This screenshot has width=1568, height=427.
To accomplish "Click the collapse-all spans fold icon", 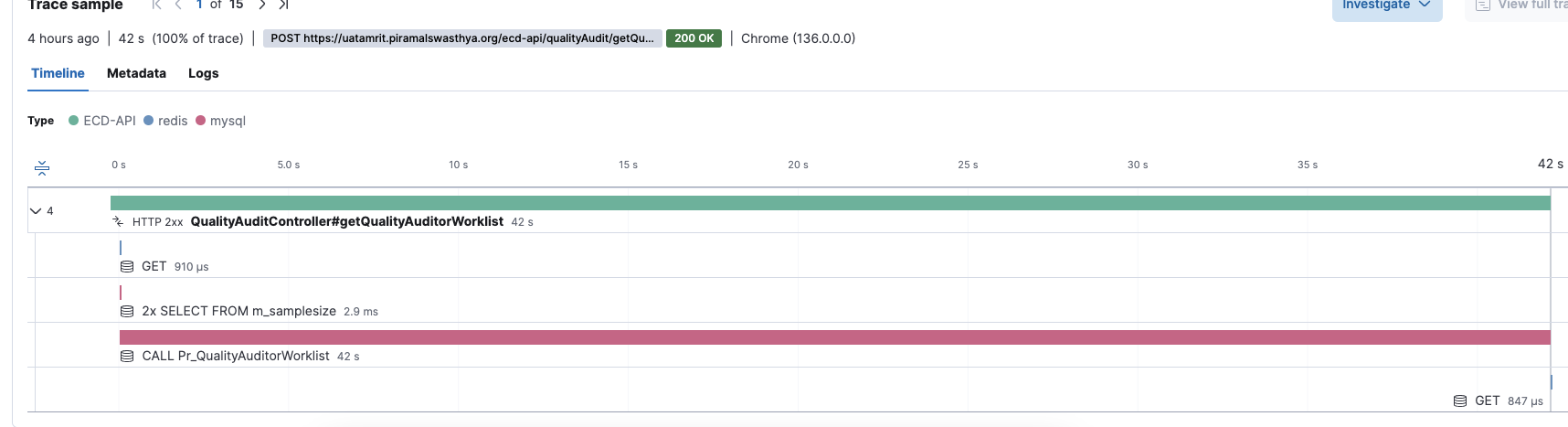I will point(42,167).
